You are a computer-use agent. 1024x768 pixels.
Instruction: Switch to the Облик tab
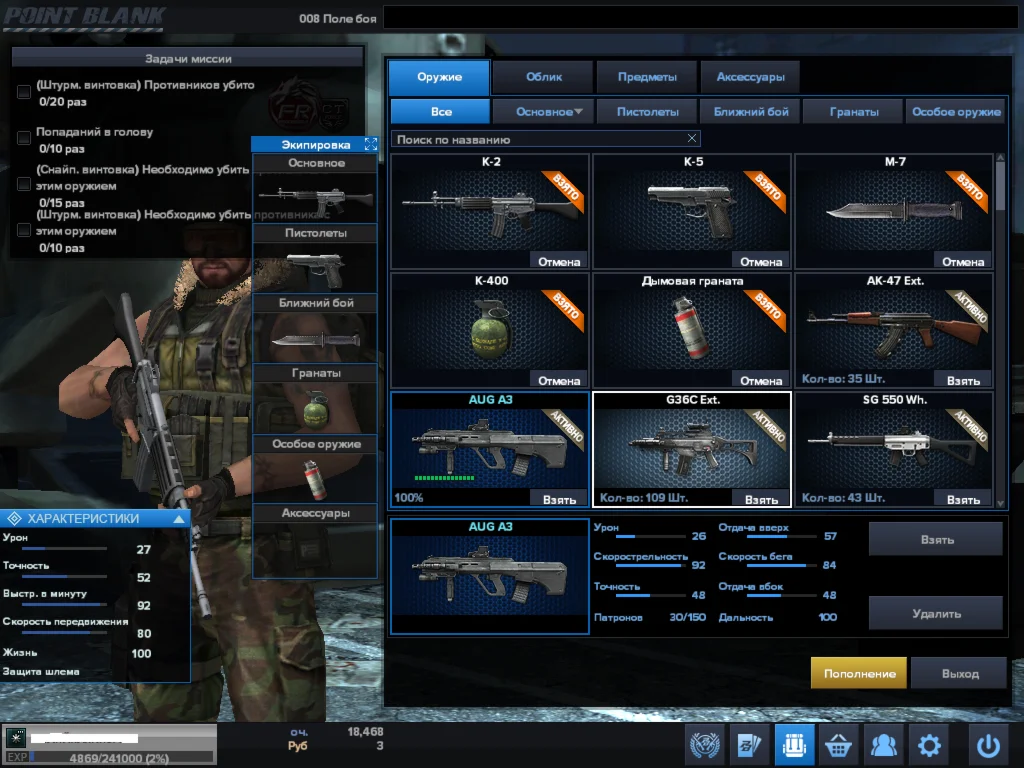coord(543,77)
